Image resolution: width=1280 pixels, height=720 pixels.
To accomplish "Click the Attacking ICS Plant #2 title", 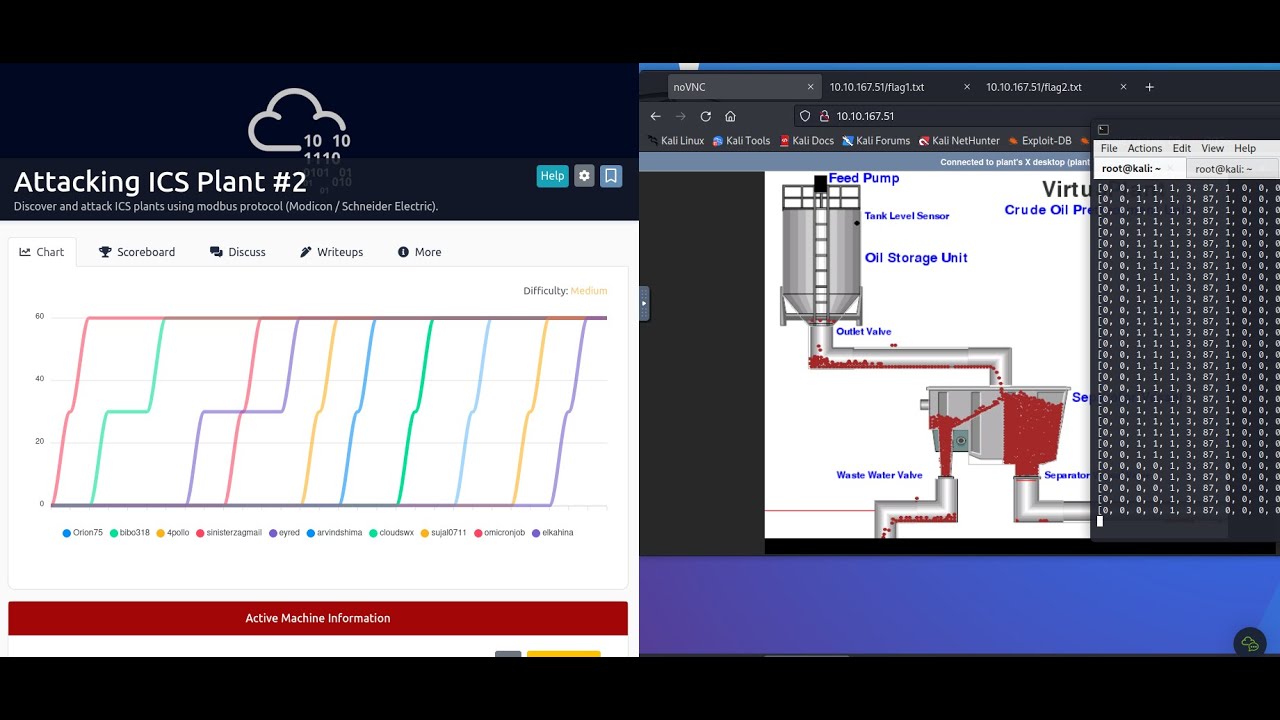I will (160, 182).
